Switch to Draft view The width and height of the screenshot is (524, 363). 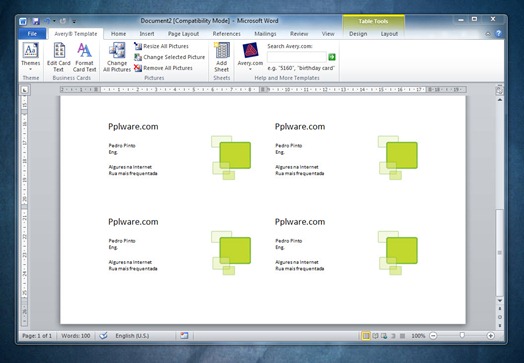tap(402, 336)
